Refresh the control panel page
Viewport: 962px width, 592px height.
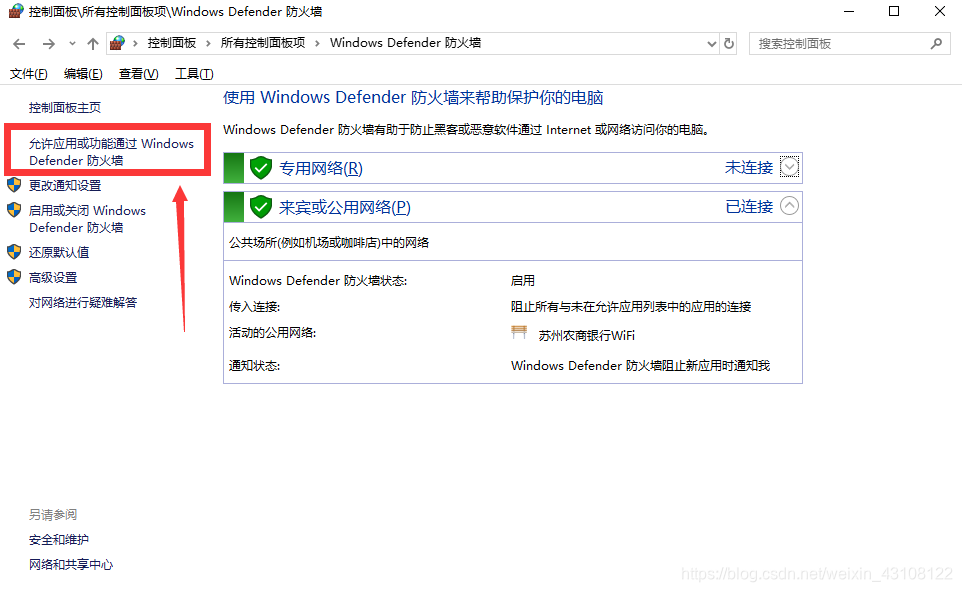click(729, 44)
